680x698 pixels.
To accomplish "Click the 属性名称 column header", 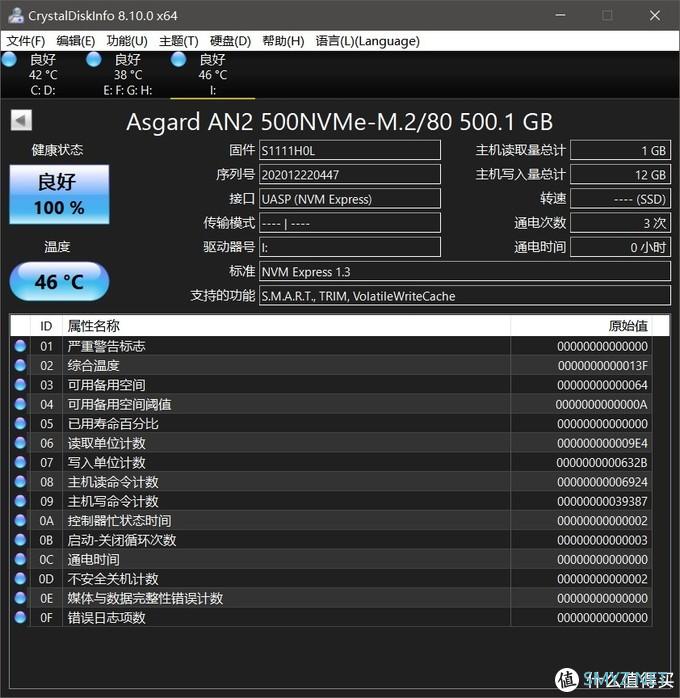I will pyautogui.click(x=286, y=326).
